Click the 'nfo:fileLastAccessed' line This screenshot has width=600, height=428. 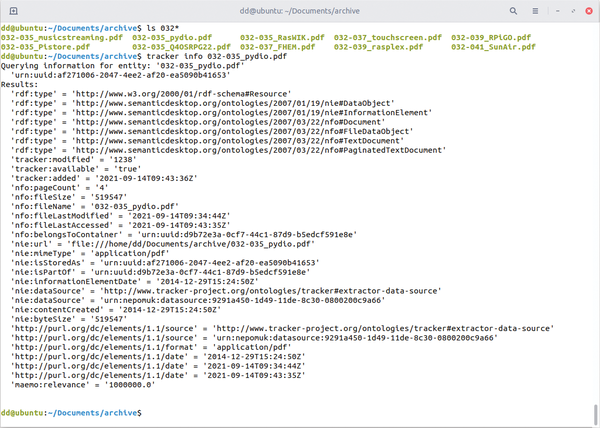120,225
